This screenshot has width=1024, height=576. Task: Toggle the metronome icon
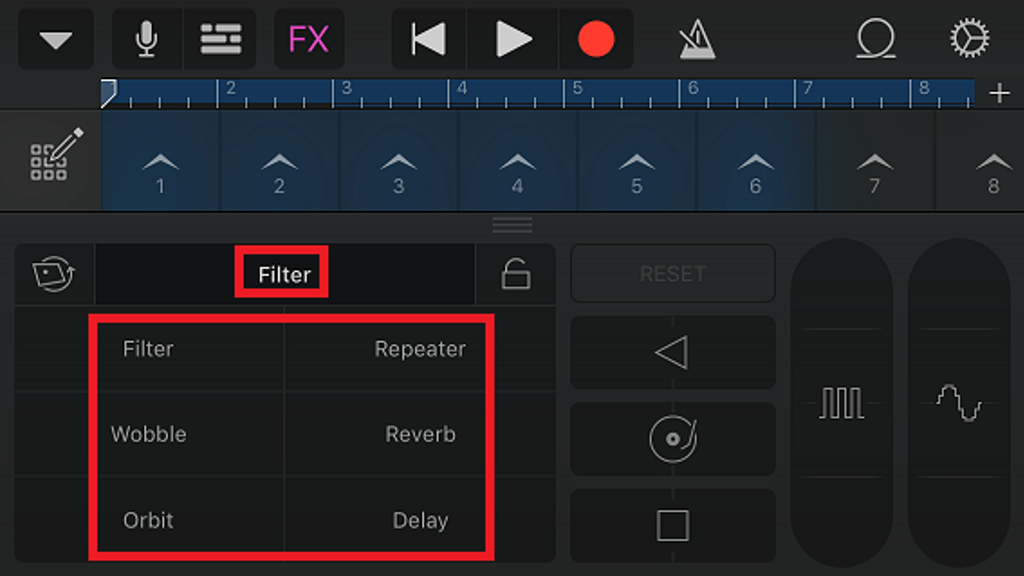[697, 39]
